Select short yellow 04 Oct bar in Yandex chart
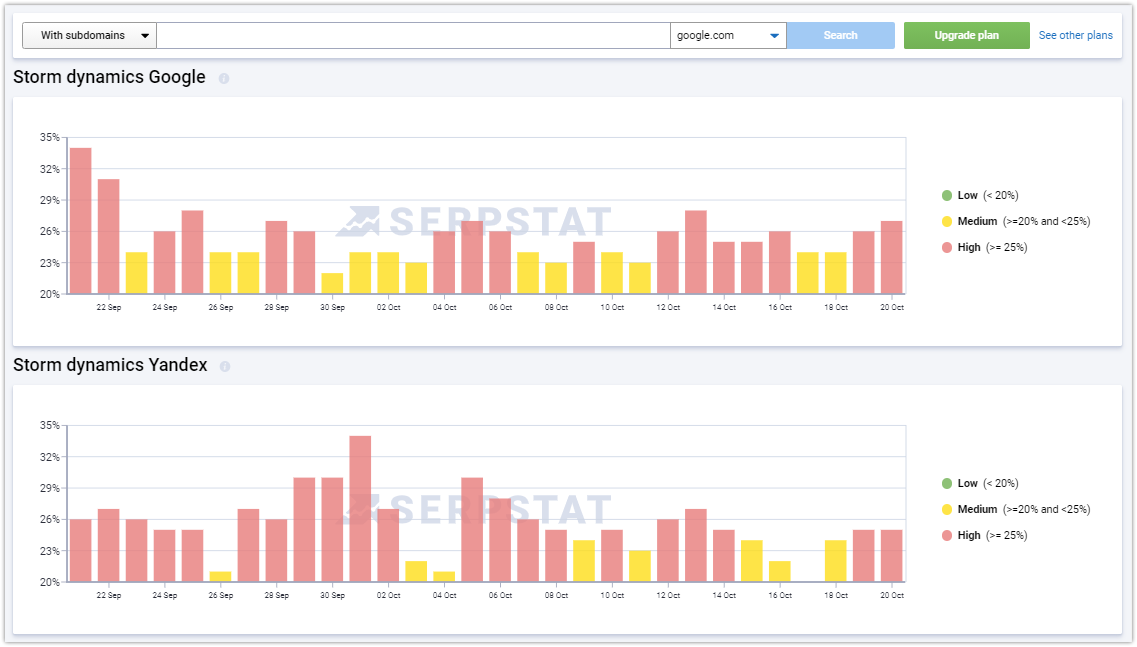Viewport: 1137px width, 647px height. pyautogui.click(x=444, y=577)
